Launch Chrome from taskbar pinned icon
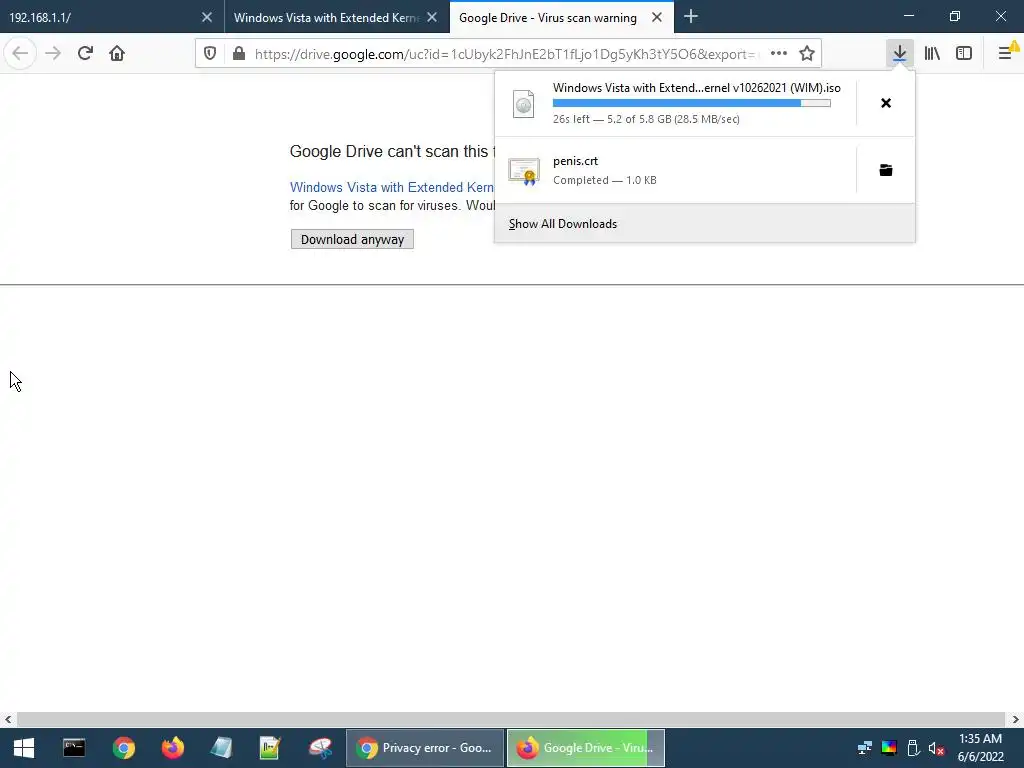 tap(123, 748)
